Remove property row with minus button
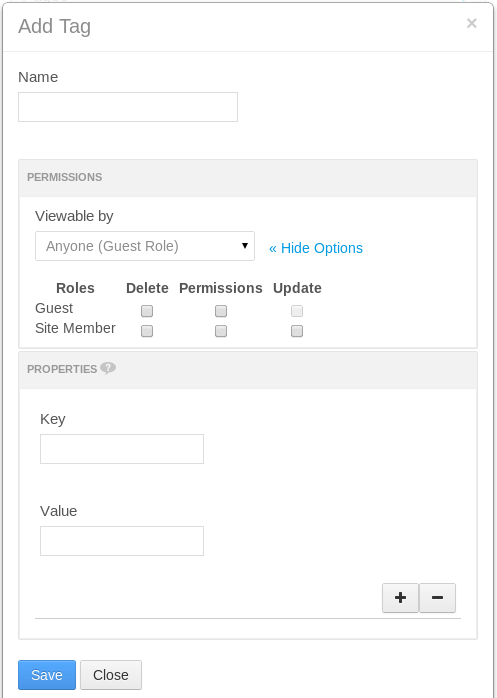This screenshot has height=698, width=497. point(437,598)
